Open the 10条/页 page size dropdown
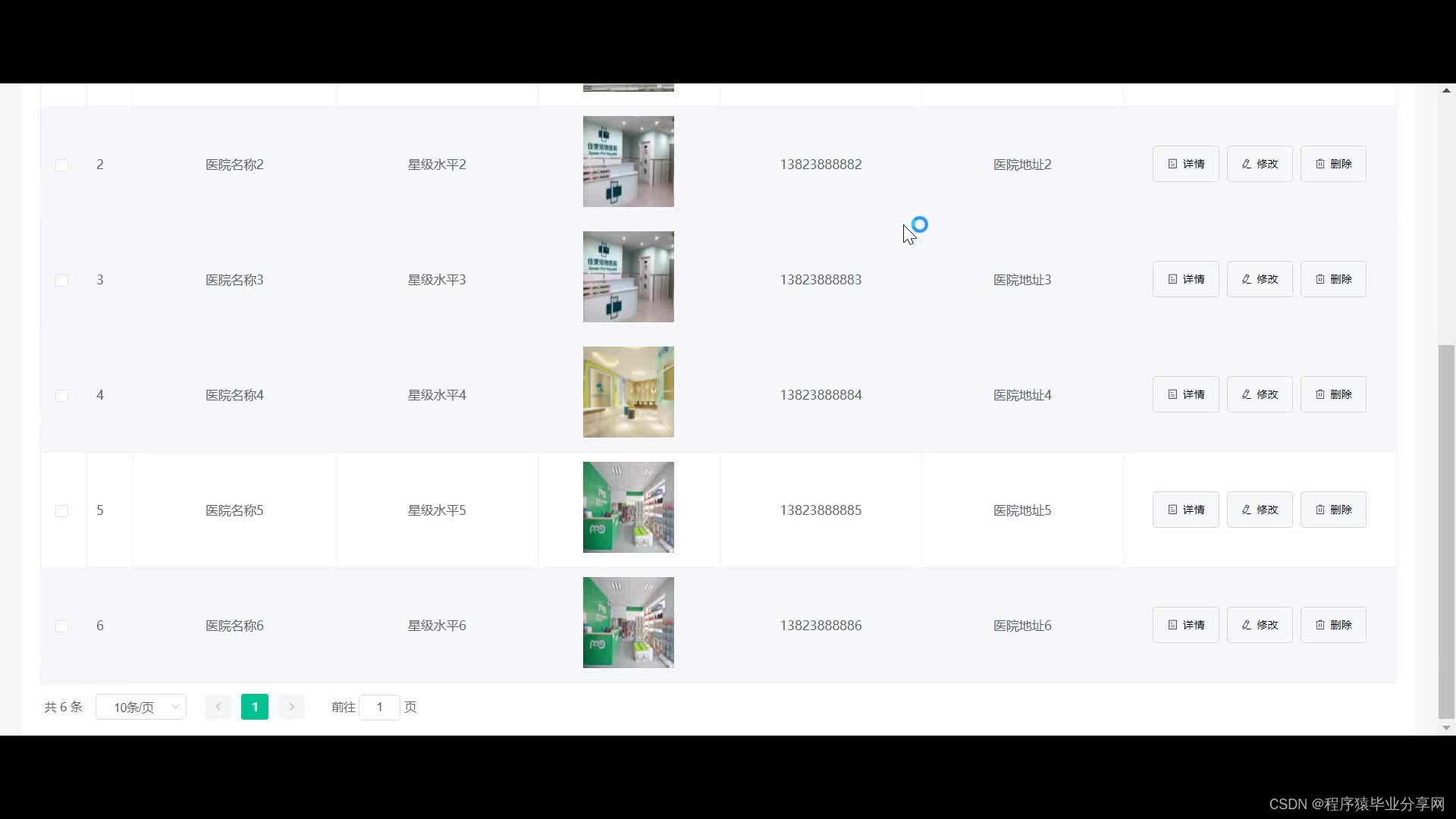This screenshot has width=1456, height=819. (141, 707)
